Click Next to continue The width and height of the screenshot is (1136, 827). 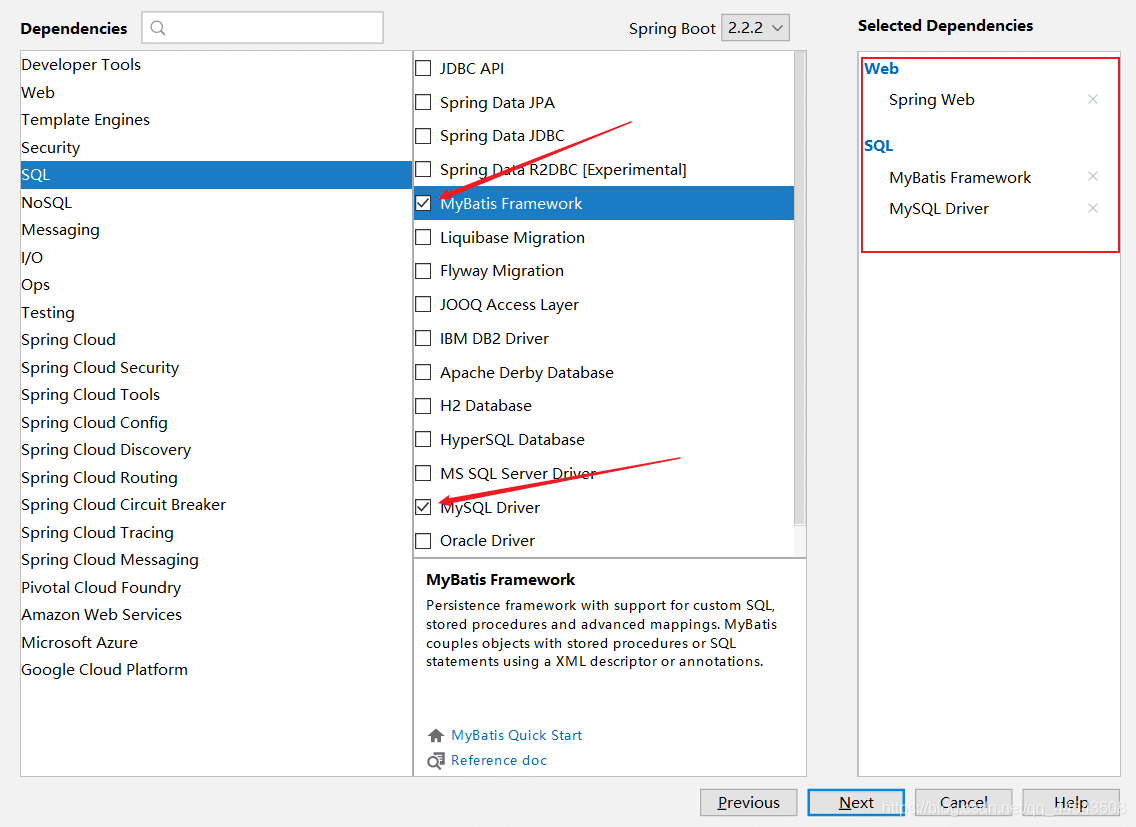856,802
